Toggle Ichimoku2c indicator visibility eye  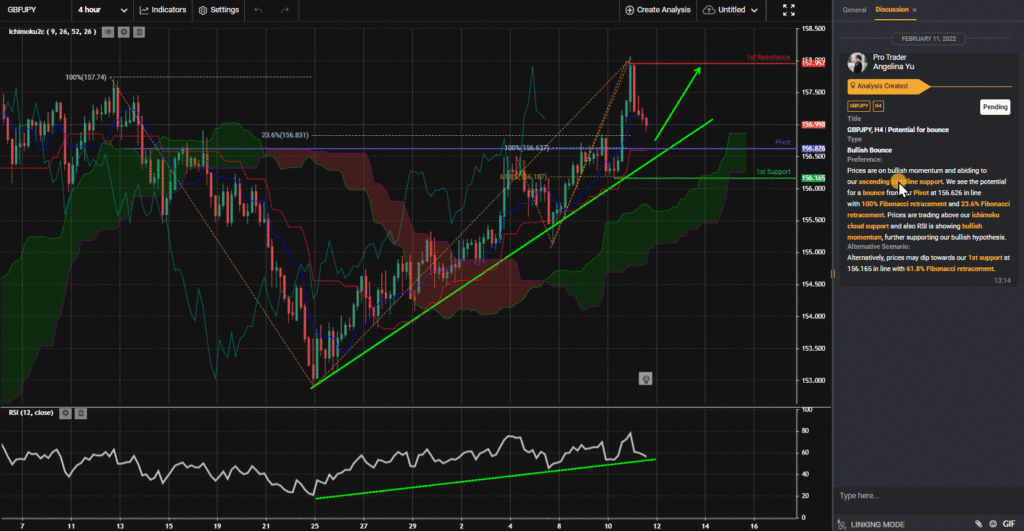pyautogui.click(x=108, y=32)
